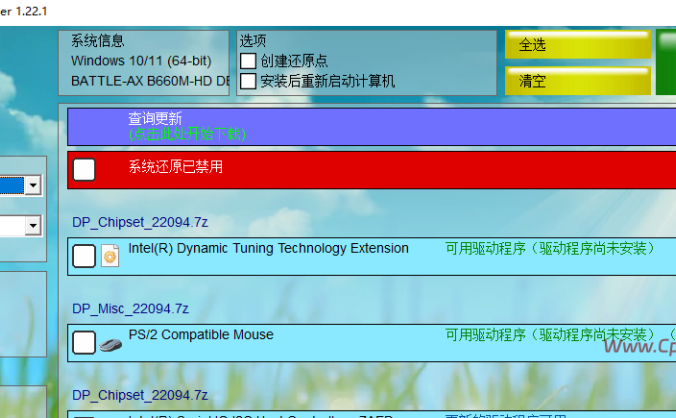The height and width of the screenshot is (418, 676).
Task: Tick the 安装后重新启动计算机 checkbox
Action: (248, 81)
